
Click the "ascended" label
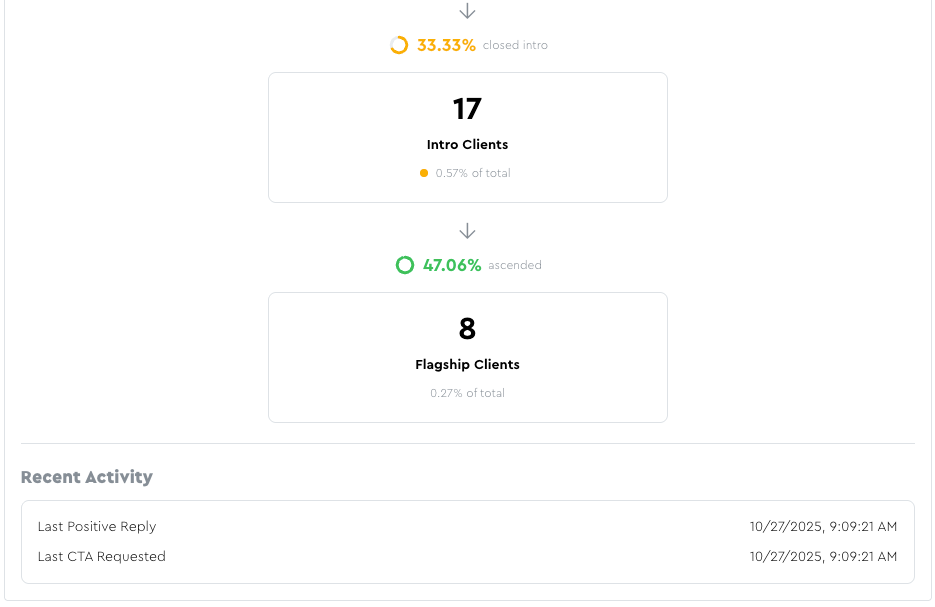click(515, 265)
